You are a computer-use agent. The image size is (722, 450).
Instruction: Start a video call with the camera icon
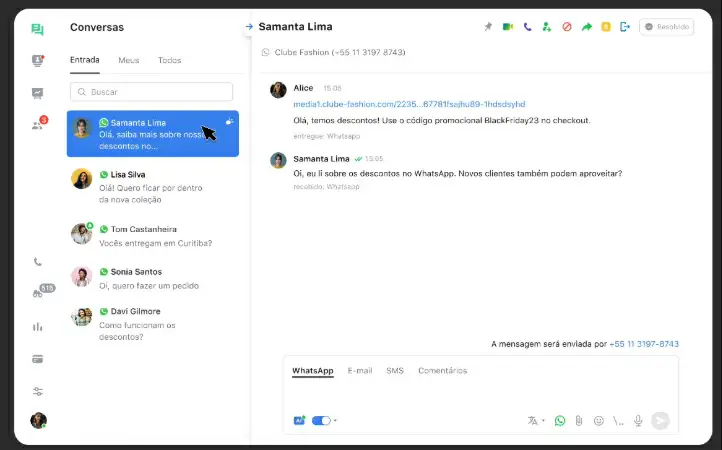click(508, 27)
